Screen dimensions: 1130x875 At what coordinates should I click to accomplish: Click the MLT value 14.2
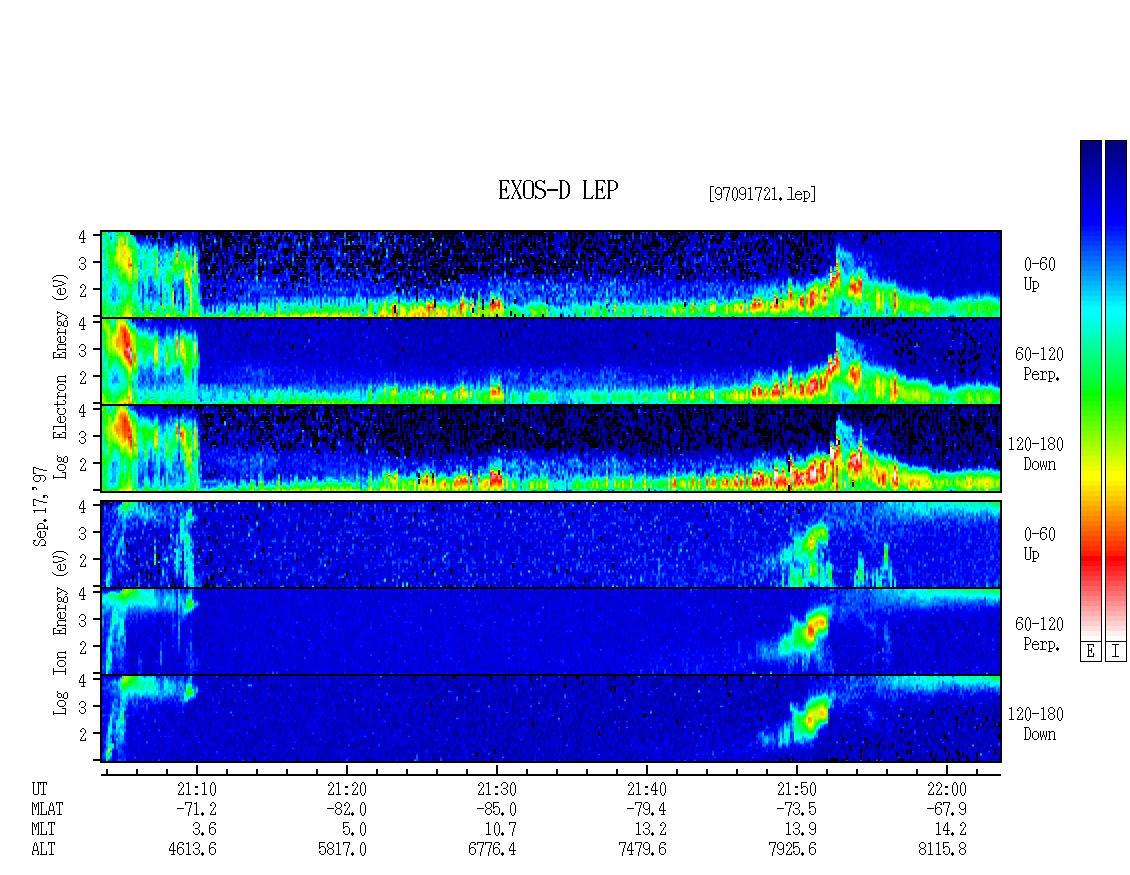950,830
